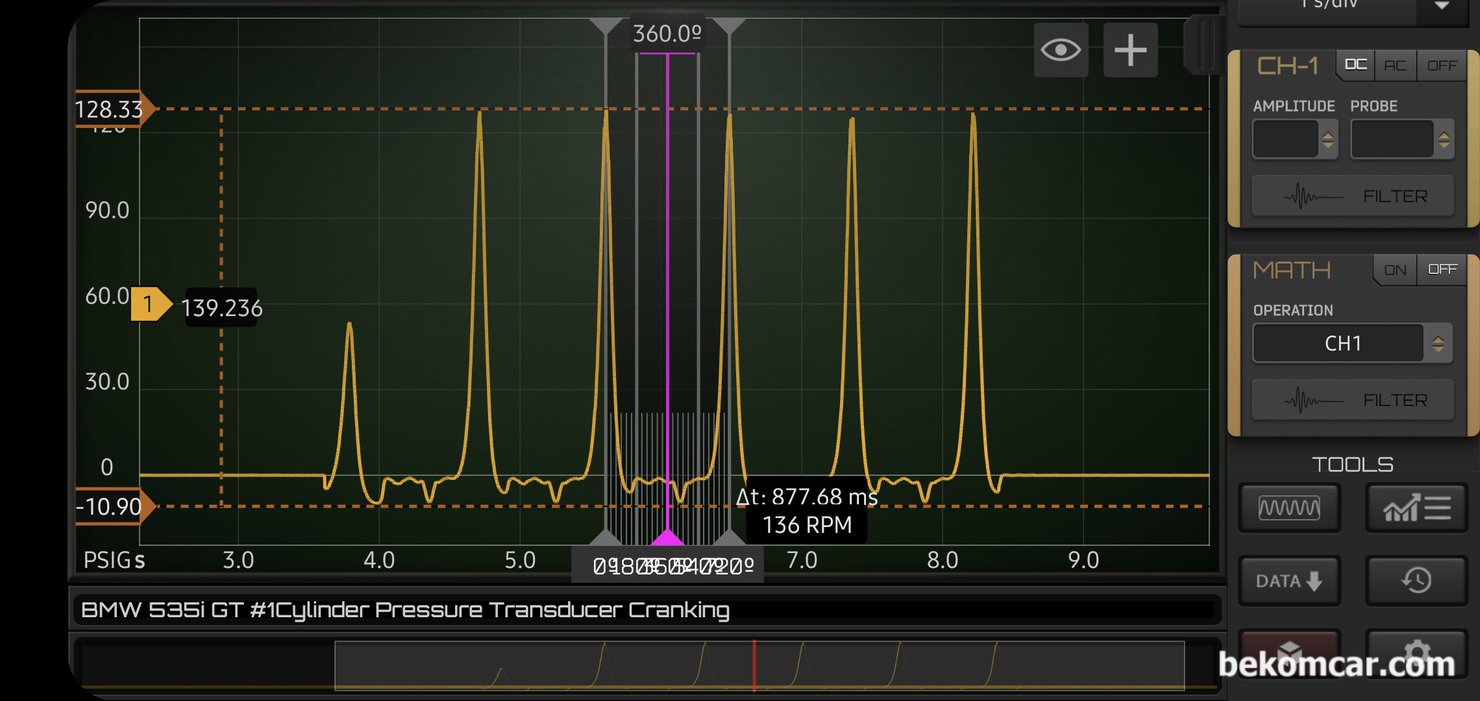The width and height of the screenshot is (1480, 701).
Task: Click the MATH FILTER button
Action: 1353,401
